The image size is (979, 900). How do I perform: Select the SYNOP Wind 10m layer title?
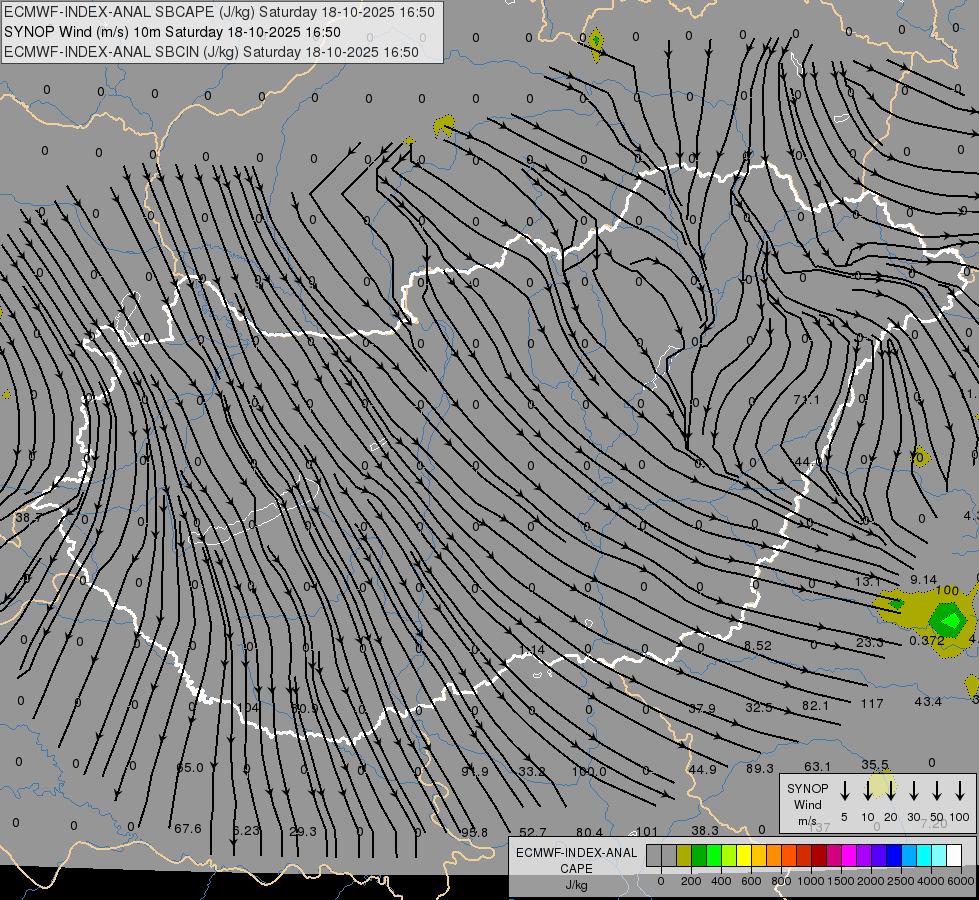coord(179,32)
